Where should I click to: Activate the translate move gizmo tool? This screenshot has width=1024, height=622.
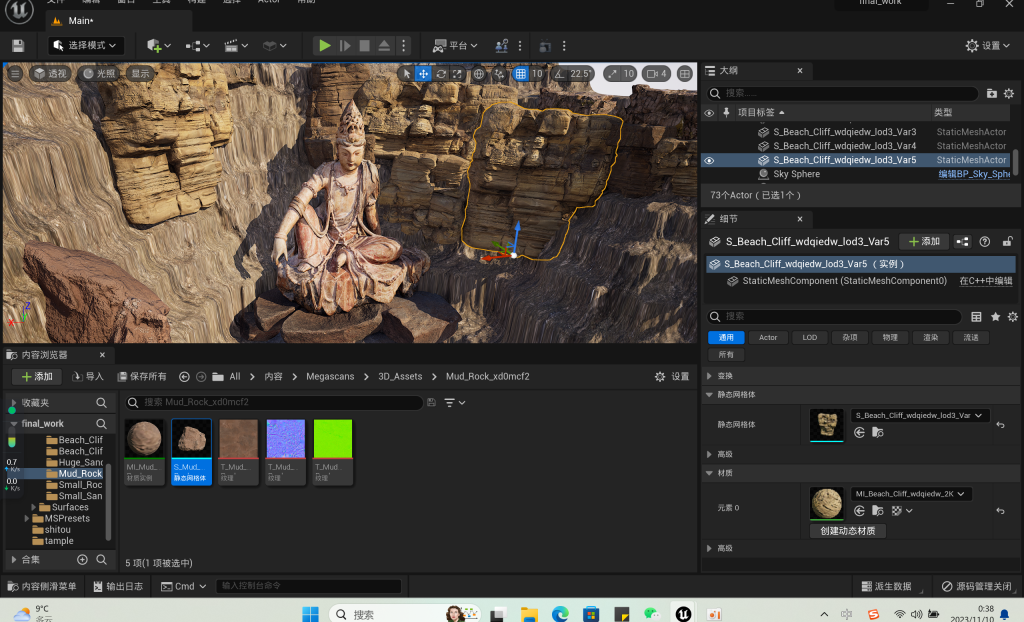(x=423, y=74)
